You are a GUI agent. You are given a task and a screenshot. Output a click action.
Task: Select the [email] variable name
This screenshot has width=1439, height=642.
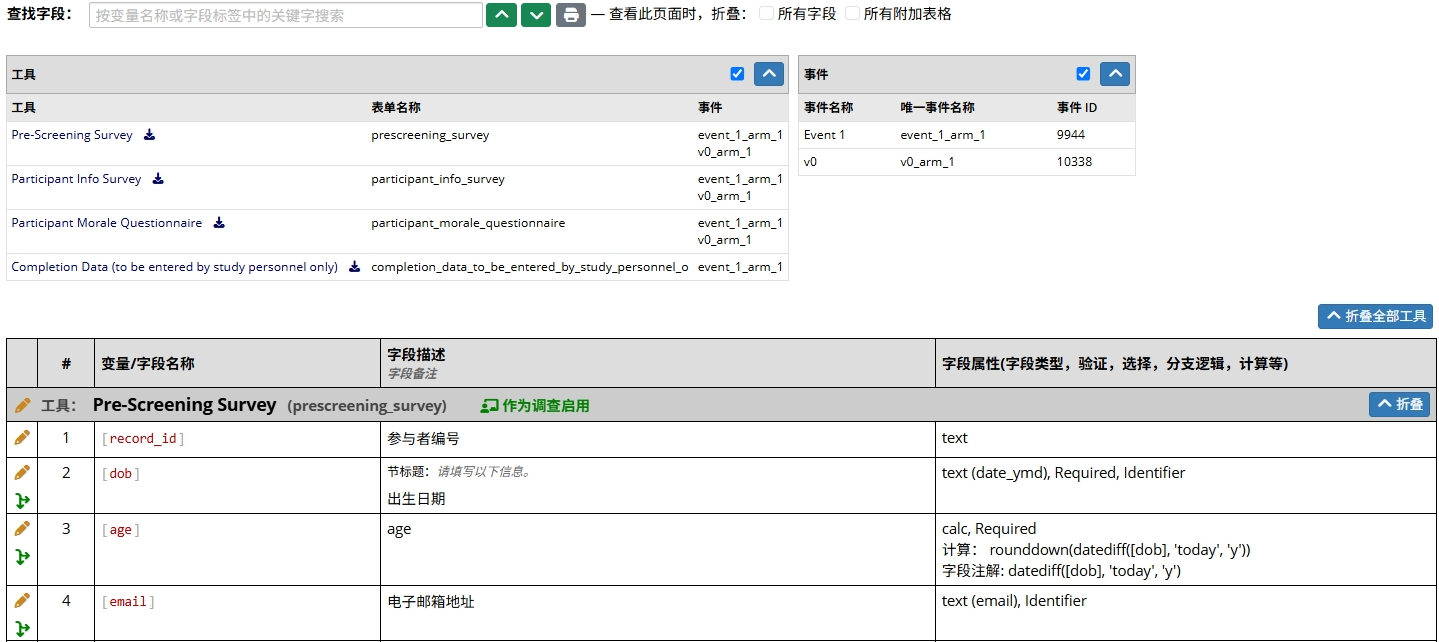click(128, 602)
